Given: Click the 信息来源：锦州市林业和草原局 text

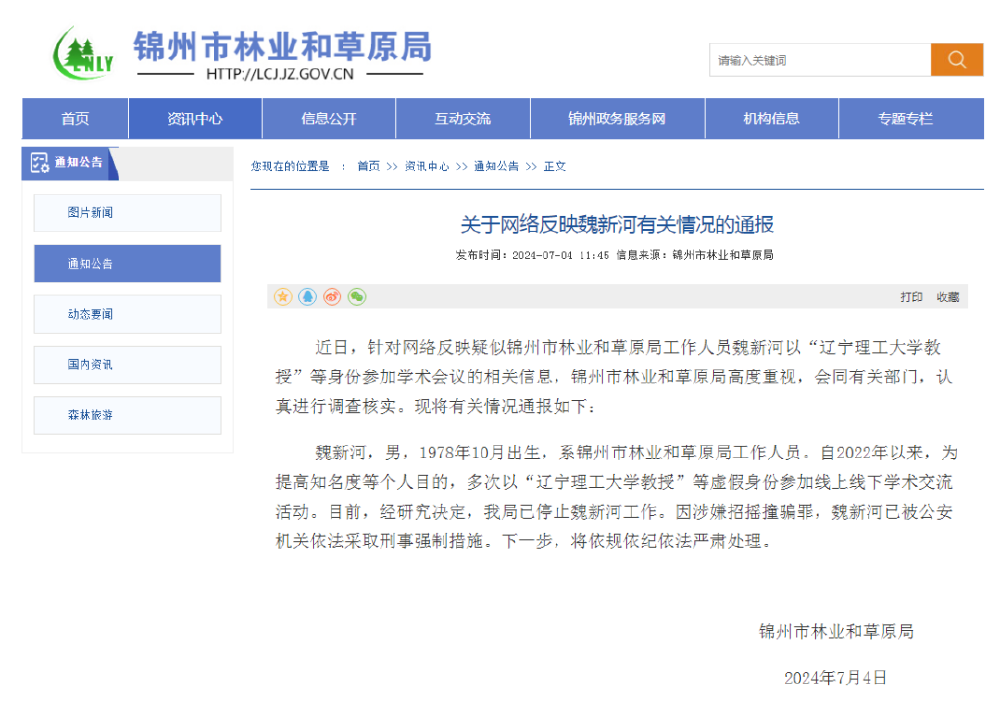Looking at the screenshot, I should tap(695, 255).
